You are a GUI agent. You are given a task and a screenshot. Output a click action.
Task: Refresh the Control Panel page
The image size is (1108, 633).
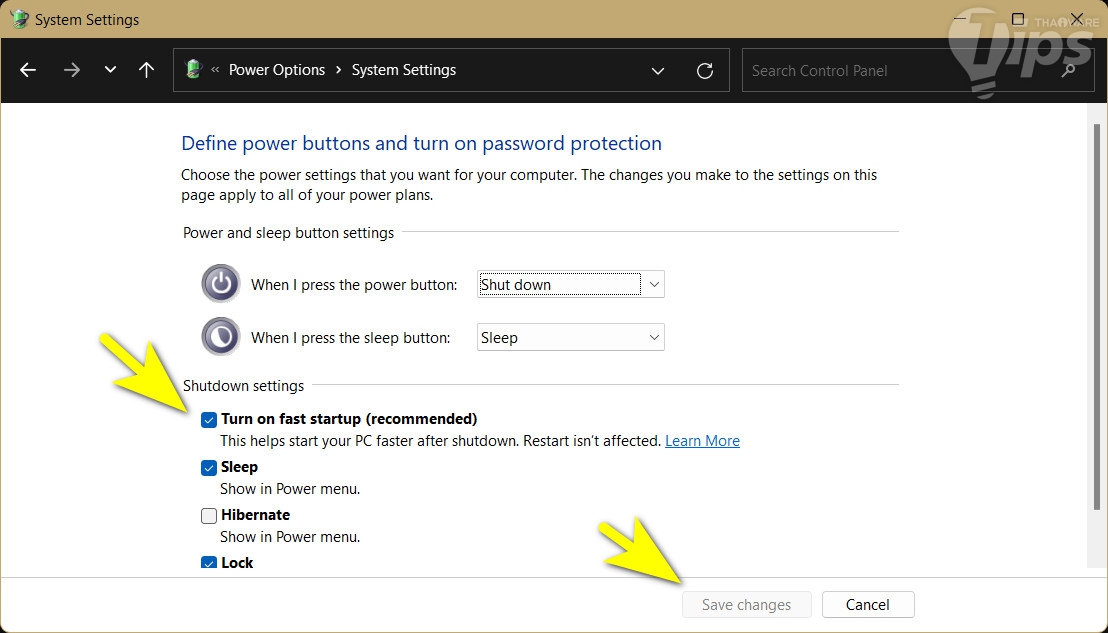pos(705,70)
